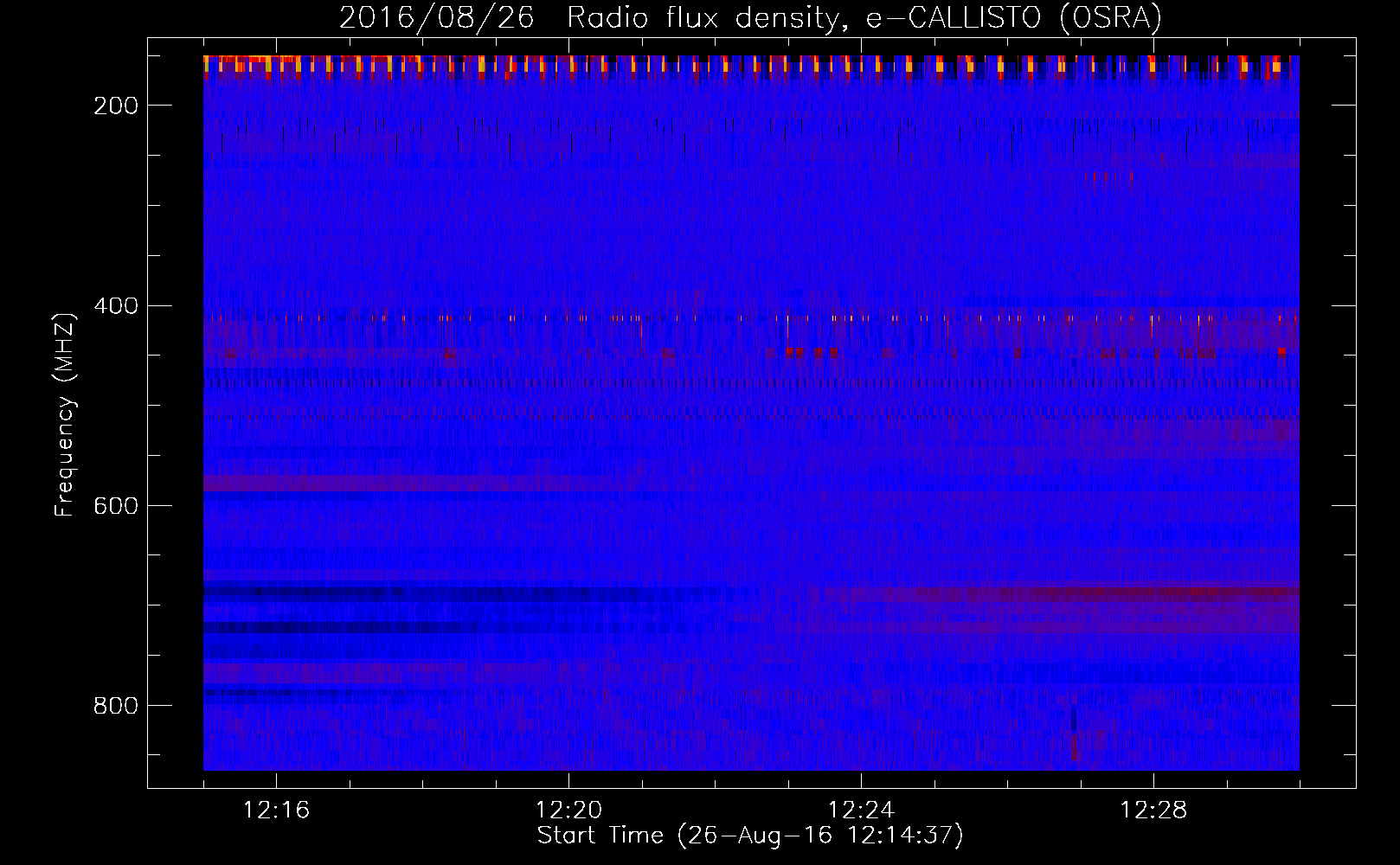Click the plot title '2016/08/26 Radio flux density'

click(750, 17)
